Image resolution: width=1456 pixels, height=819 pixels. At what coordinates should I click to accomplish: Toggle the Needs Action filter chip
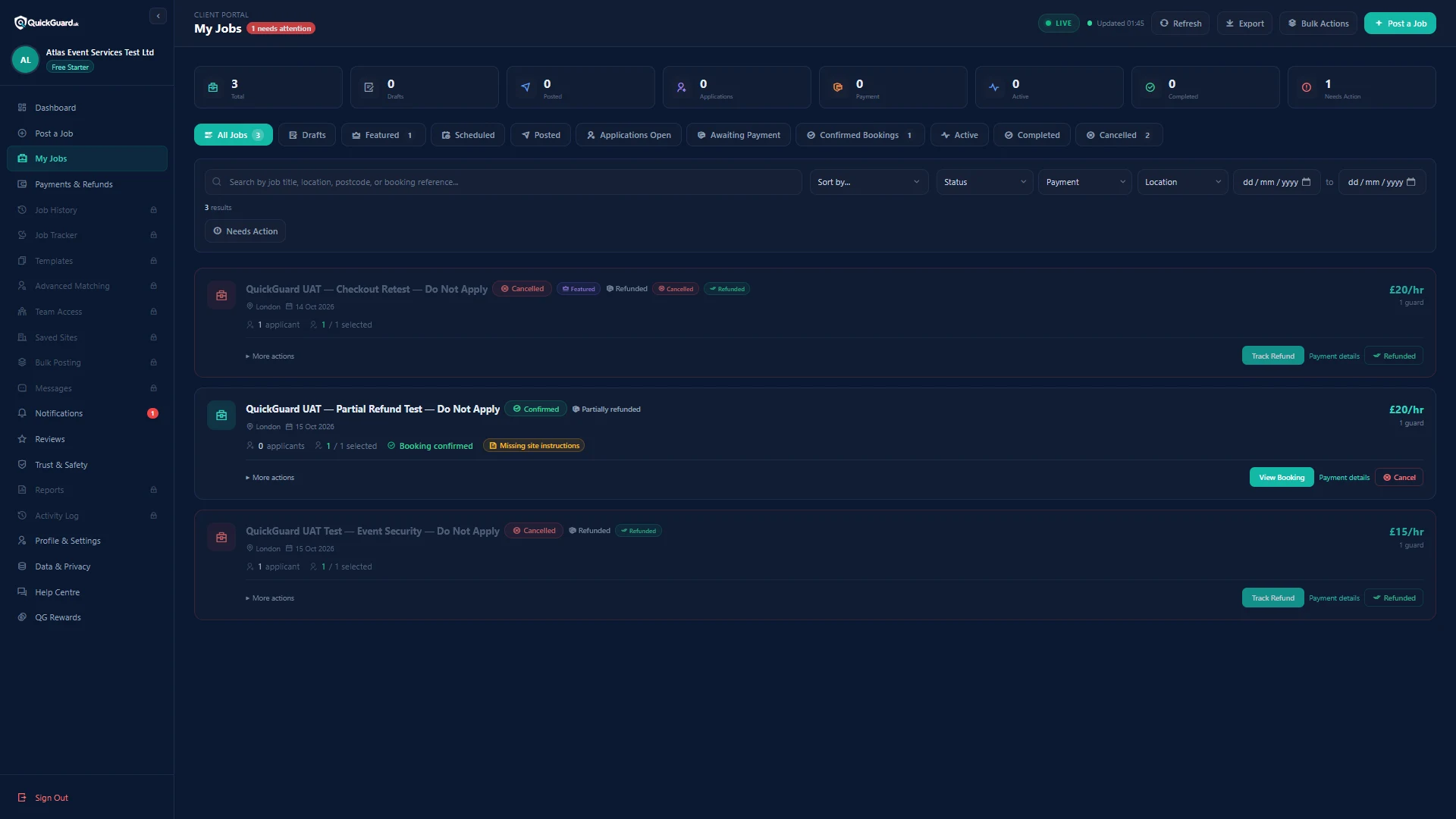click(245, 231)
